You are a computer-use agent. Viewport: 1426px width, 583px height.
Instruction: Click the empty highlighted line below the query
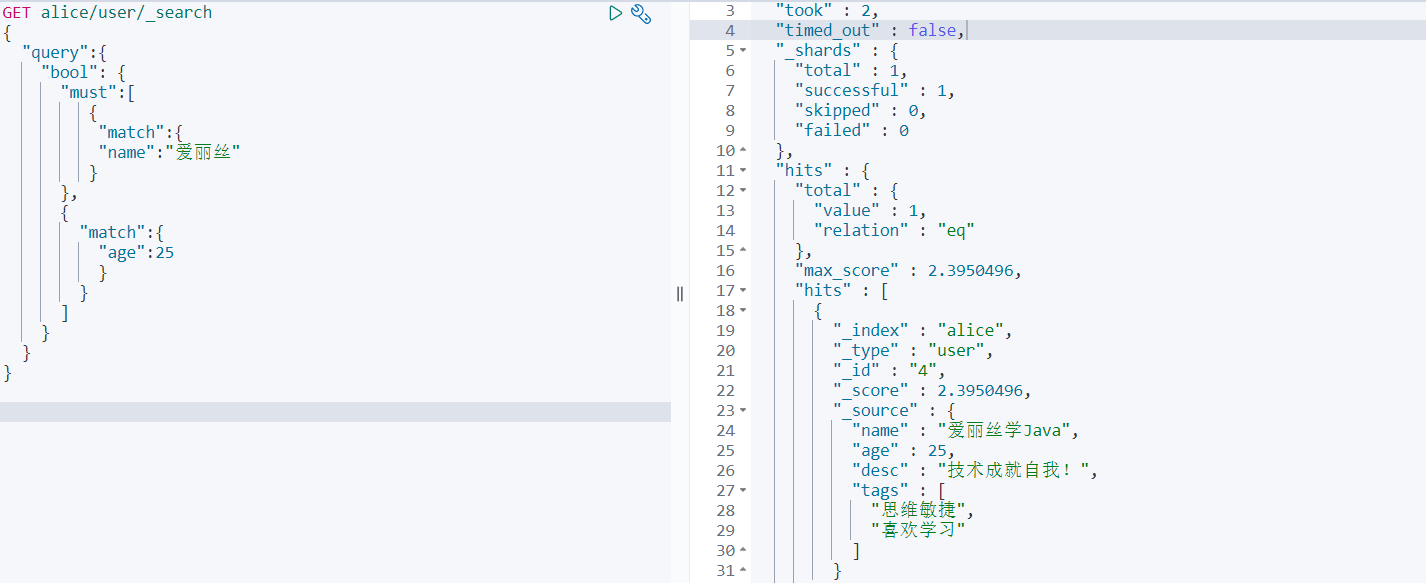point(335,412)
